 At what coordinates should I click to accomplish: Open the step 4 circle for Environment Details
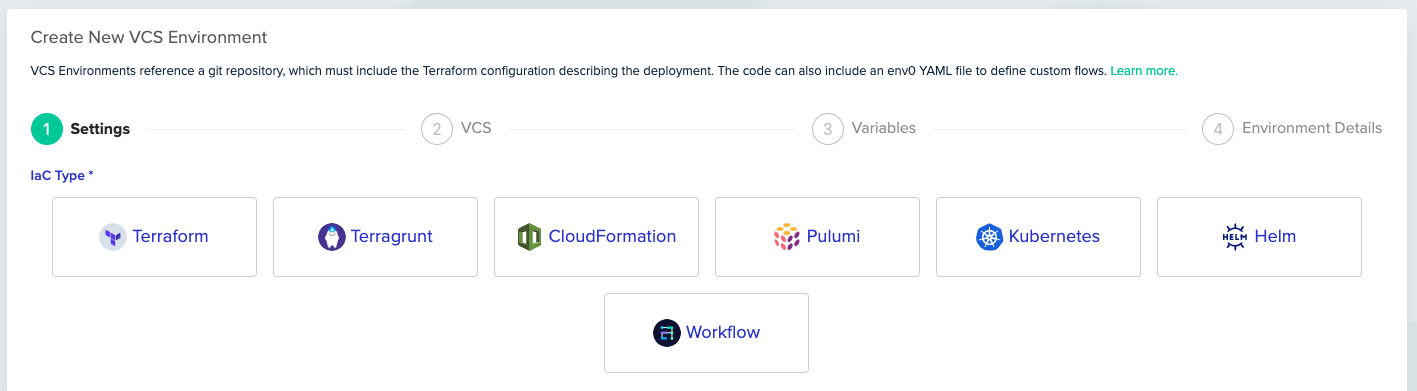pos(1218,129)
